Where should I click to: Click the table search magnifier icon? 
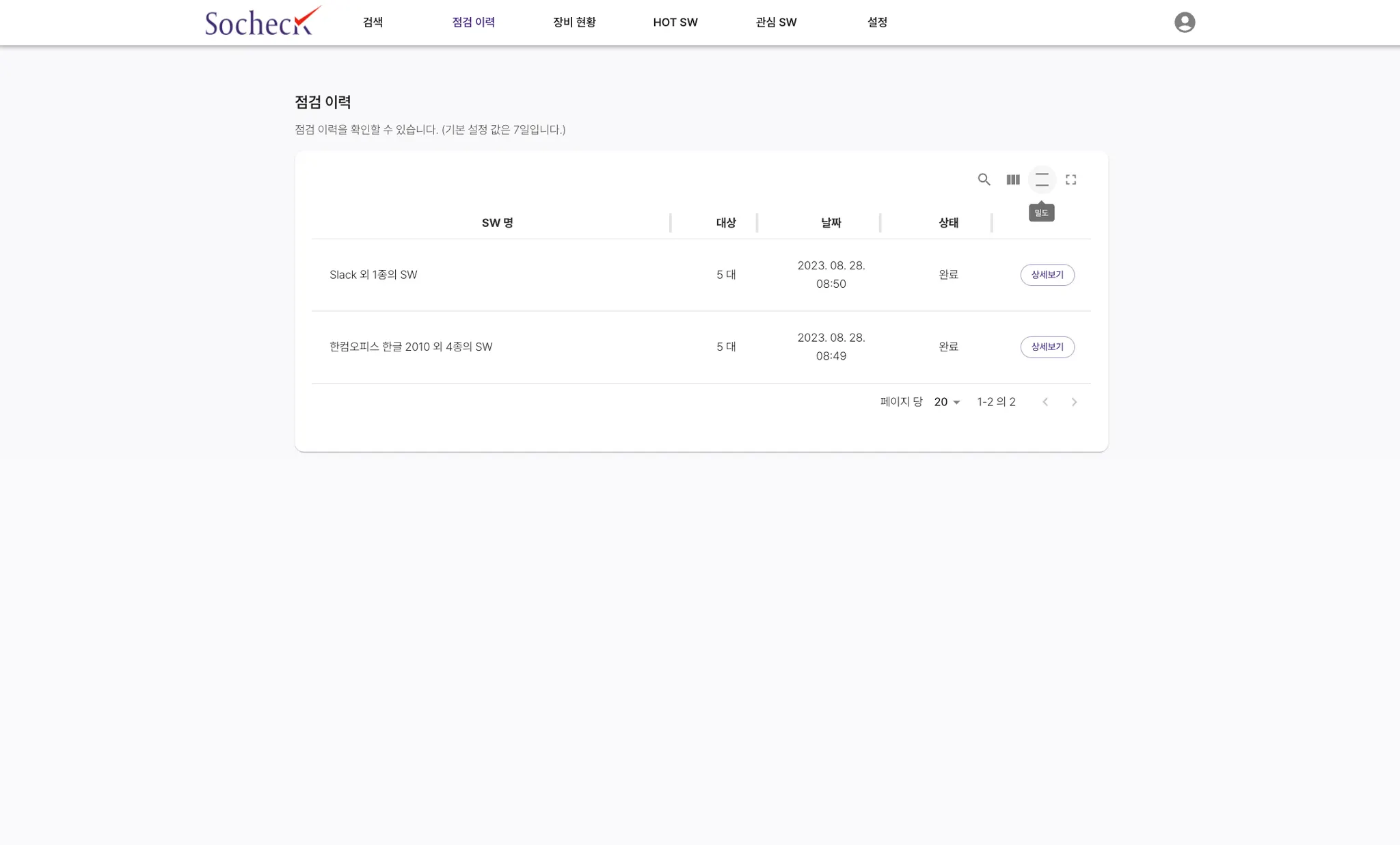tap(984, 180)
